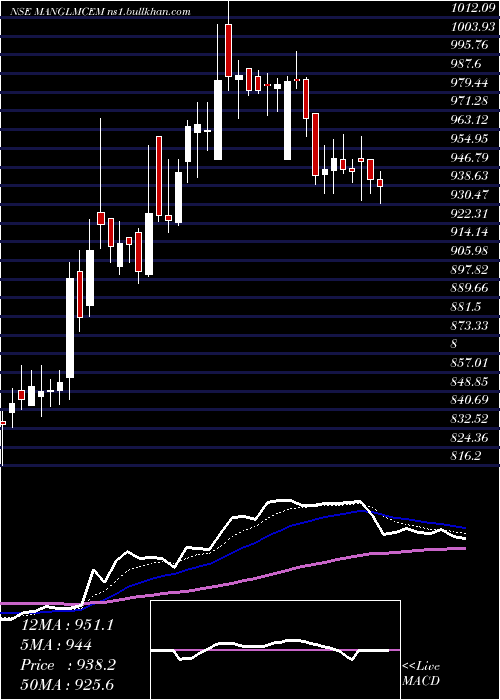Click the 954.95 price label
The width and height of the screenshot is (500, 700).
(x=471, y=139)
